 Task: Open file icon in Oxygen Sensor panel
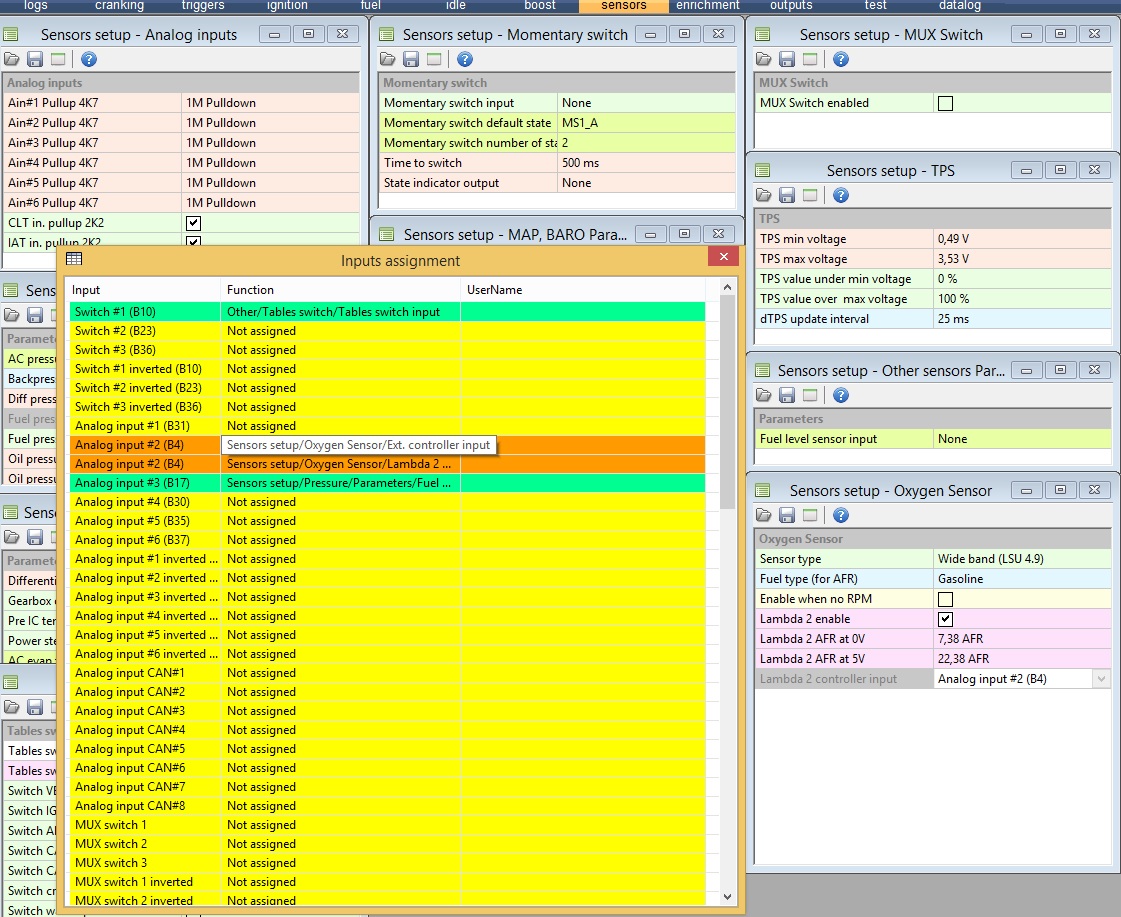(x=764, y=516)
